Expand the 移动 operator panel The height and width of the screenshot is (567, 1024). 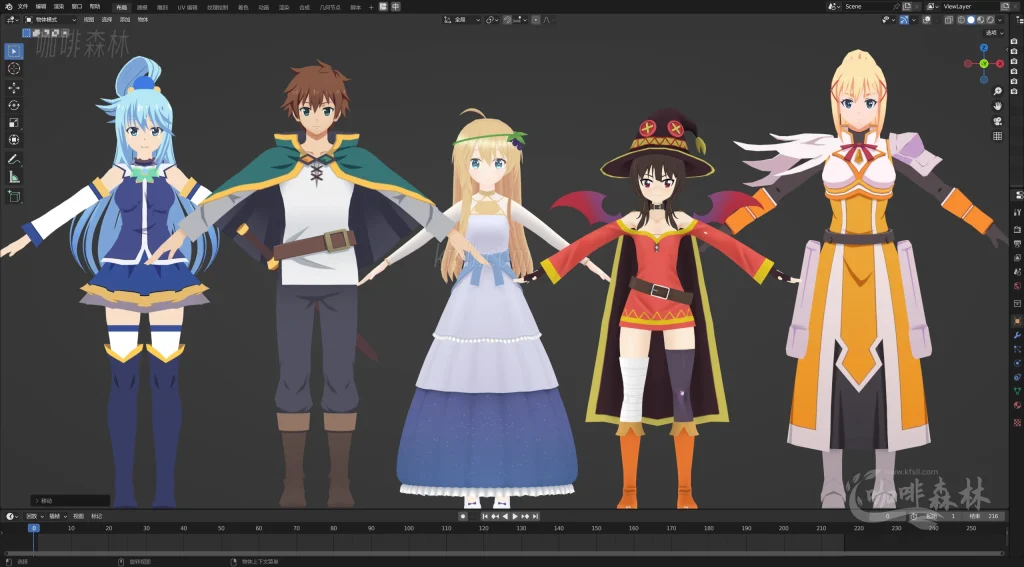click(71, 500)
